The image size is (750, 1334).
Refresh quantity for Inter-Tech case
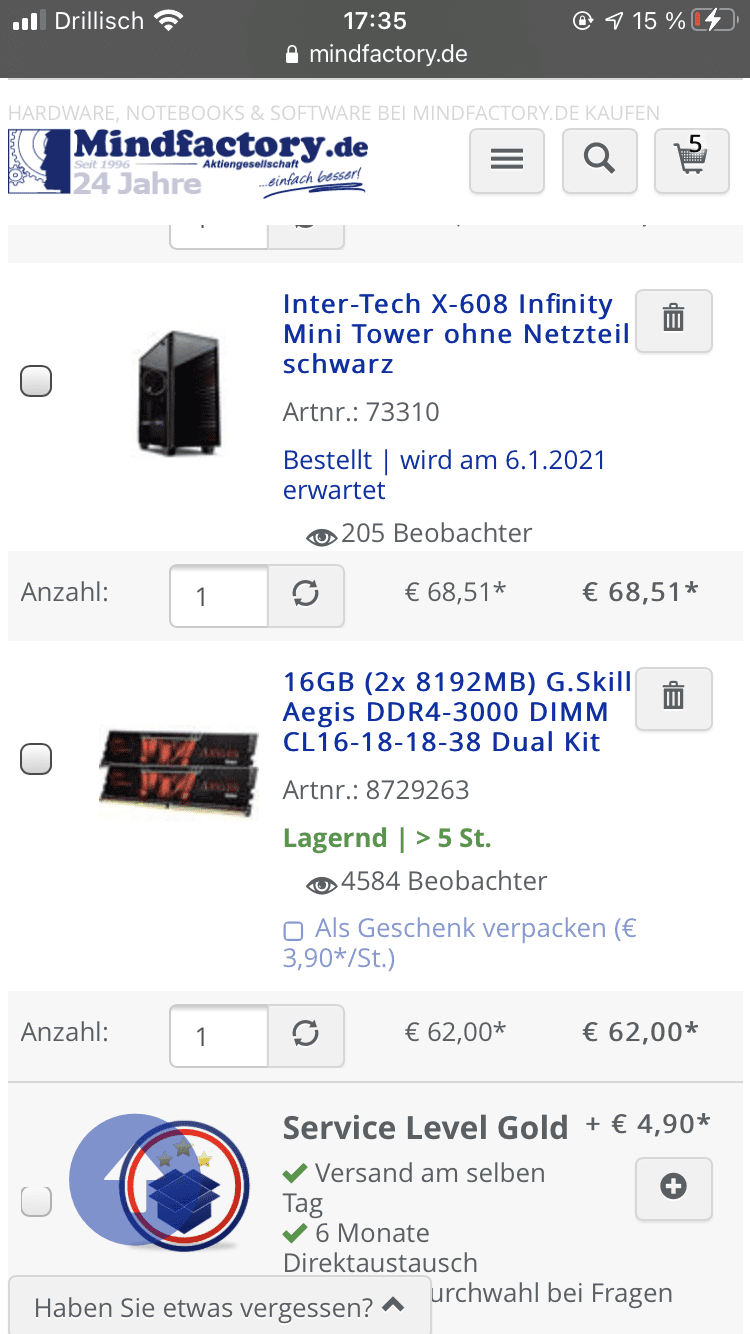pyautogui.click(x=306, y=595)
